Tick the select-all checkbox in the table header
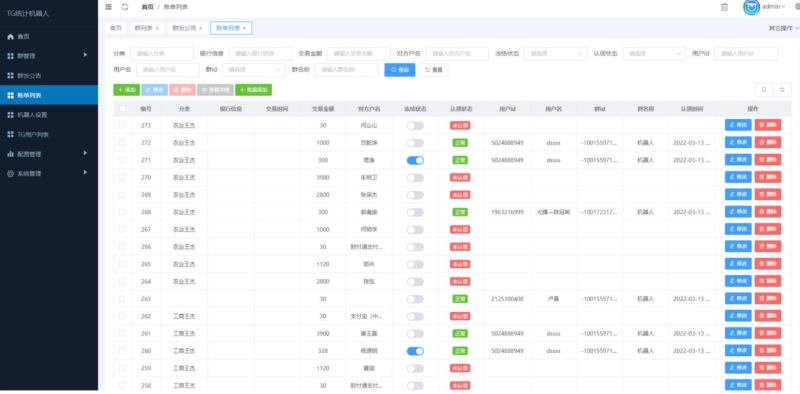This screenshot has width=800, height=394. click(x=122, y=109)
